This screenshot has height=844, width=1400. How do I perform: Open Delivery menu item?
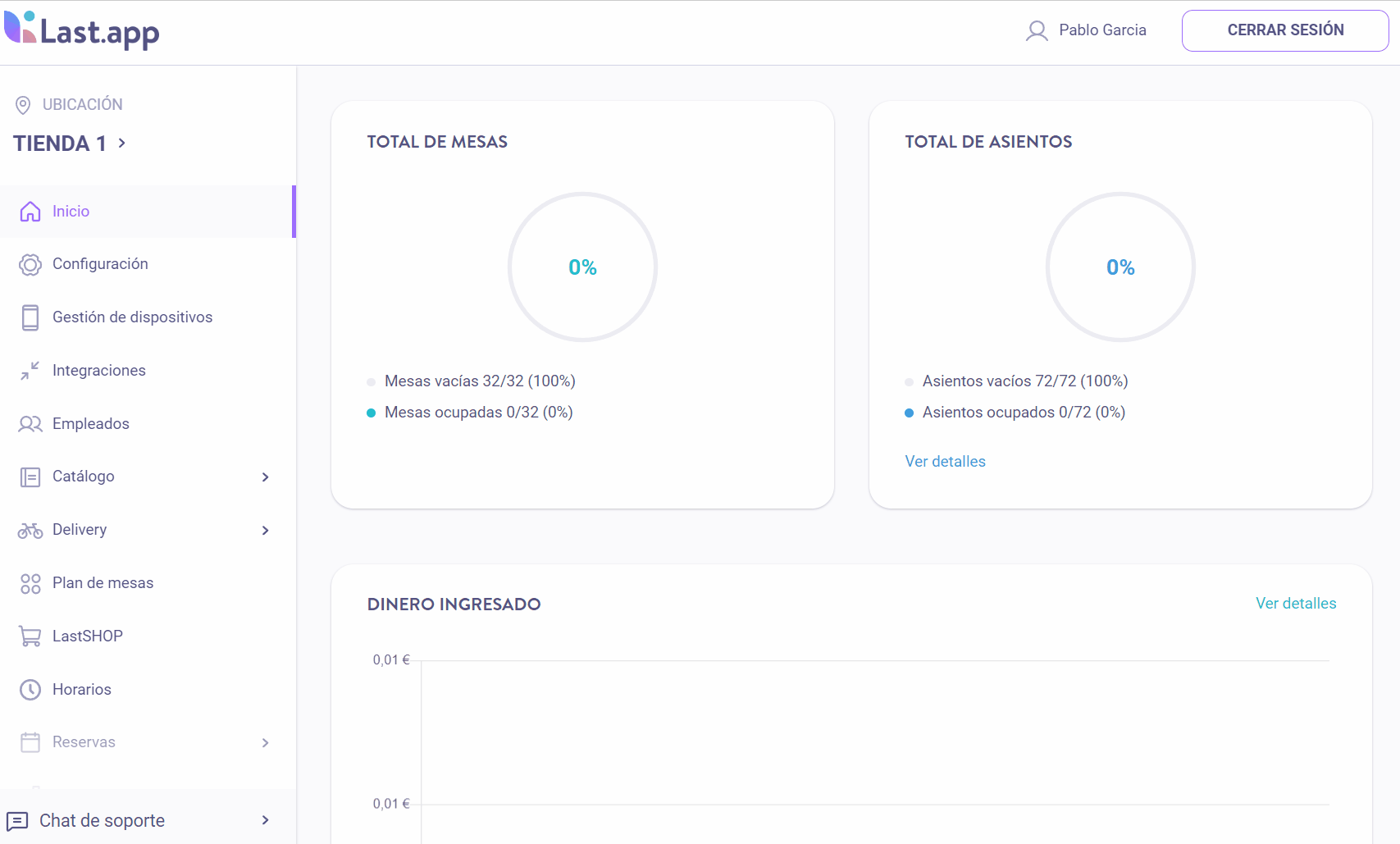tap(148, 530)
